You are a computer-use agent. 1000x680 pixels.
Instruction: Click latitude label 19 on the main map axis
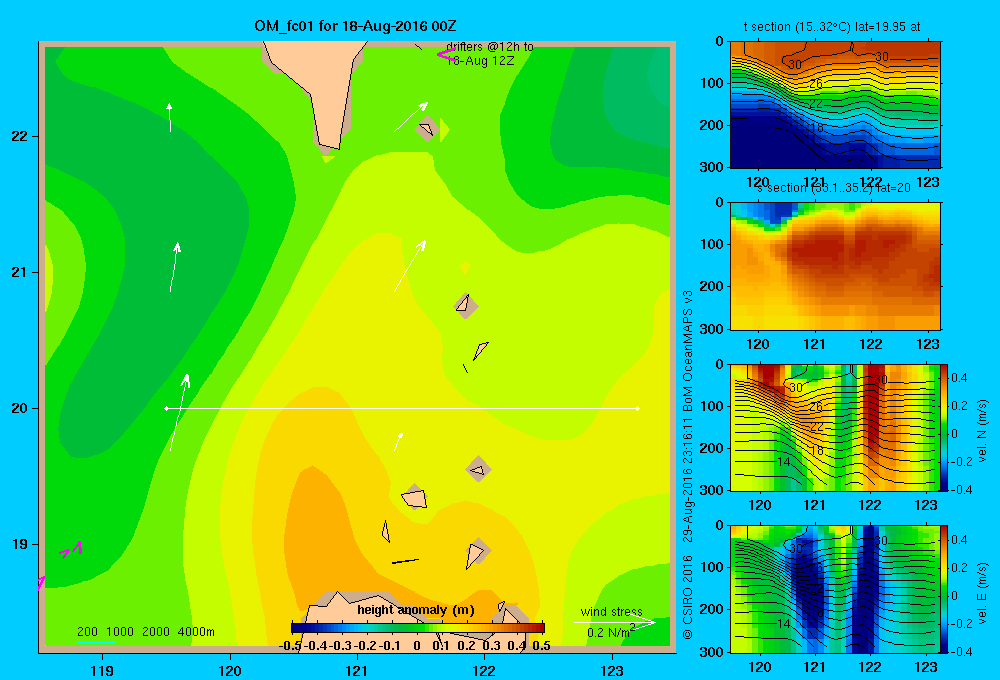point(20,544)
